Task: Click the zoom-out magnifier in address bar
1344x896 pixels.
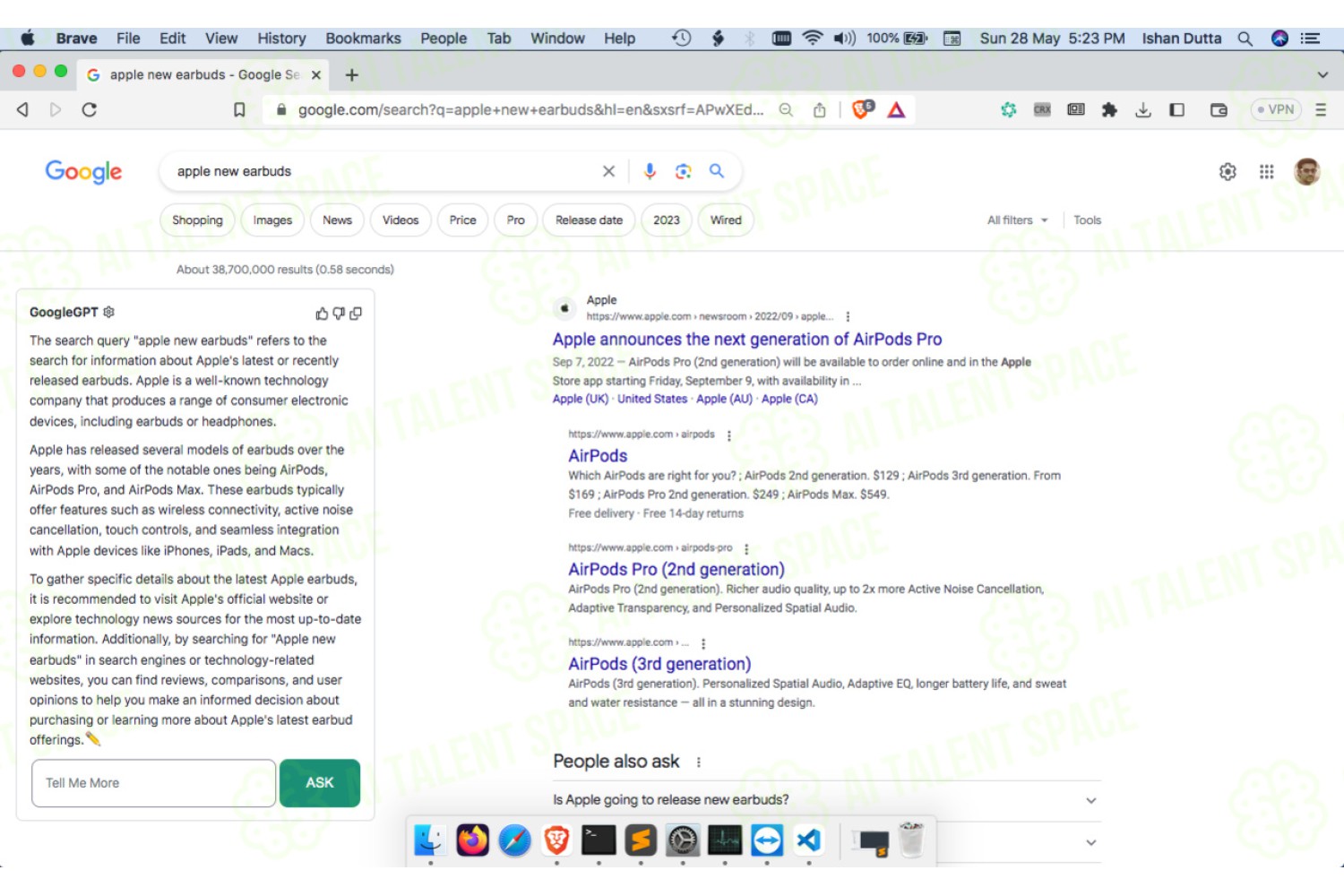Action: (x=786, y=109)
